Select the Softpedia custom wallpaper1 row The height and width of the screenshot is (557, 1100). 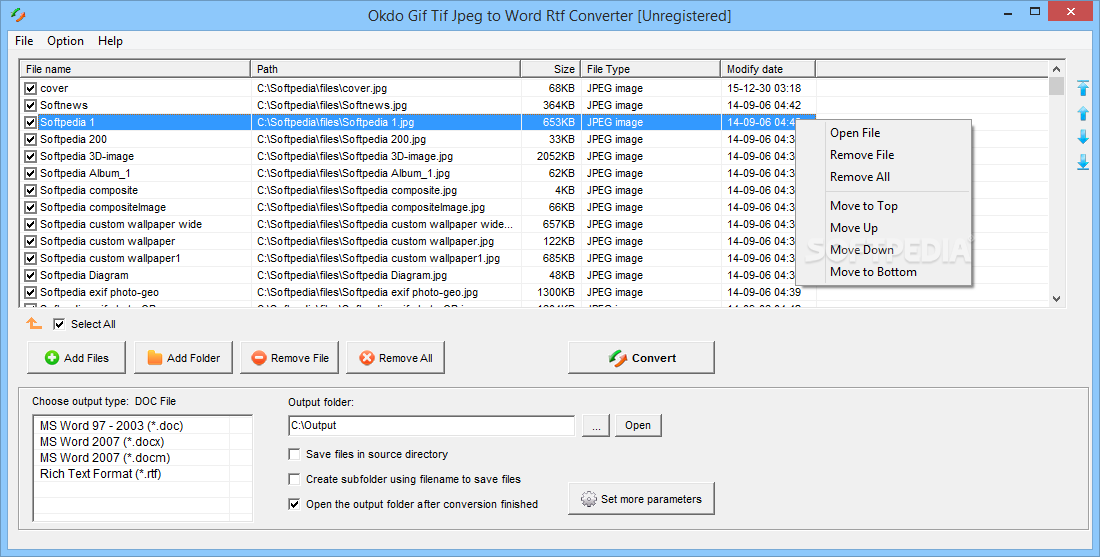(x=417, y=258)
